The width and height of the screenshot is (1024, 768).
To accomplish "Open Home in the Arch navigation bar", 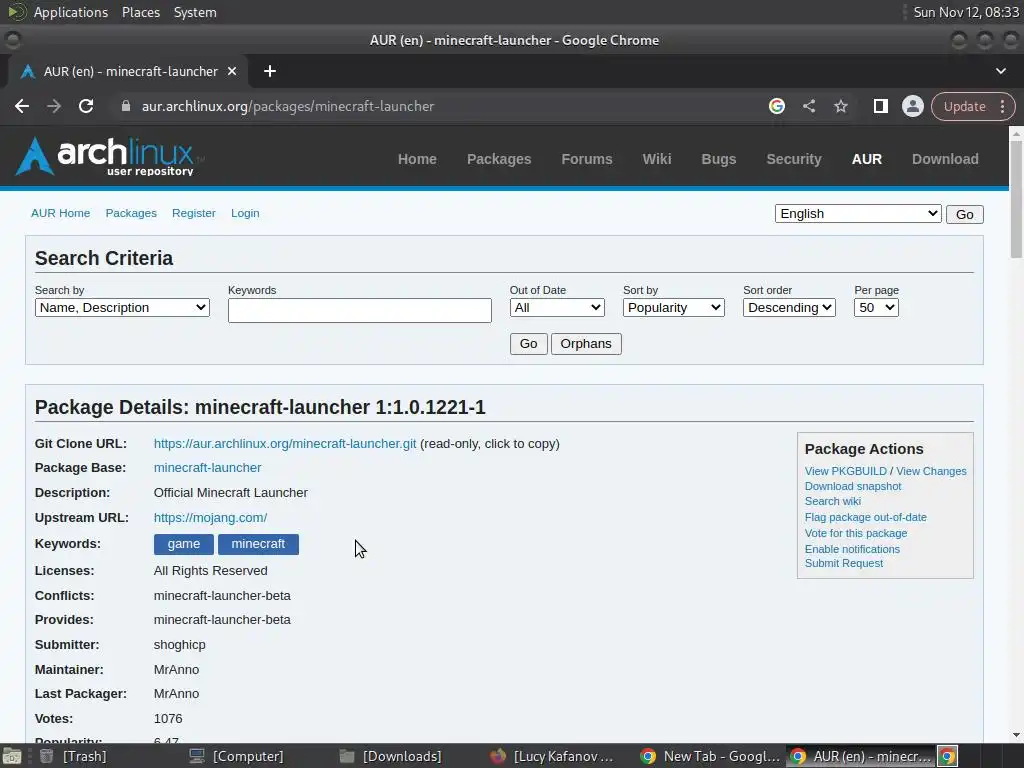I will 417,159.
